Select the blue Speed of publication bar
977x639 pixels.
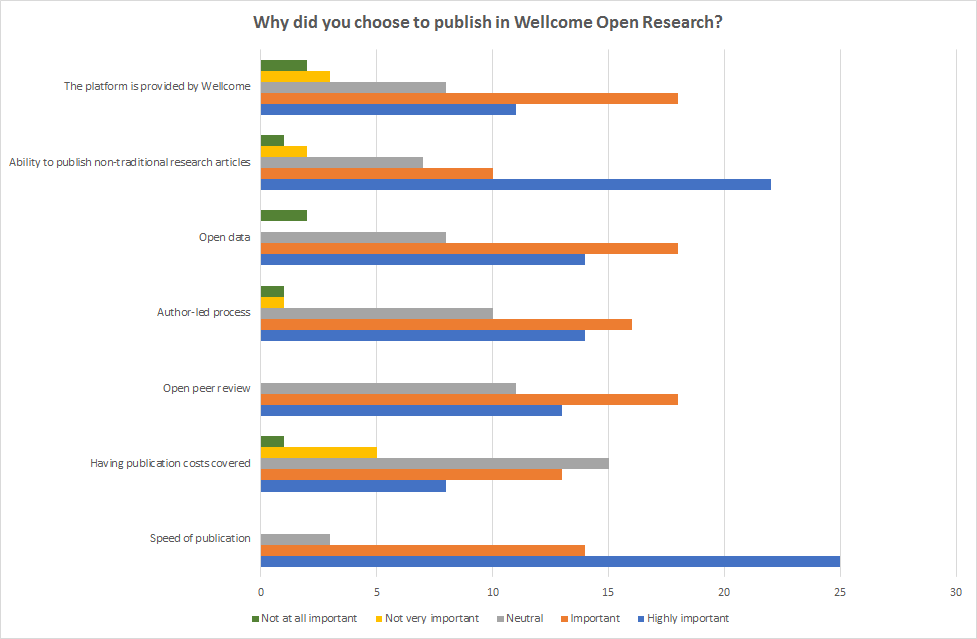point(550,561)
